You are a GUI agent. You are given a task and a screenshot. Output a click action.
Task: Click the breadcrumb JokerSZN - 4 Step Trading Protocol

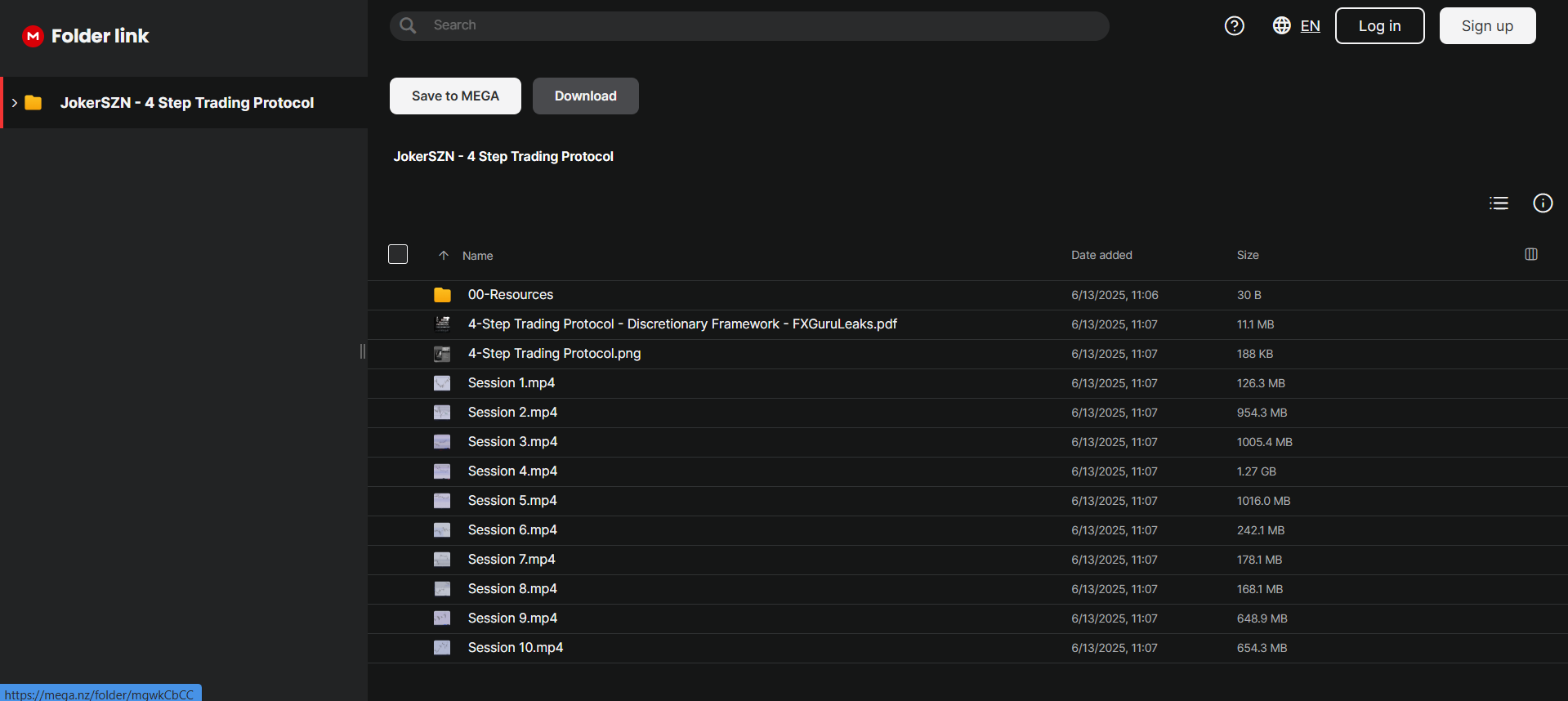click(x=503, y=156)
